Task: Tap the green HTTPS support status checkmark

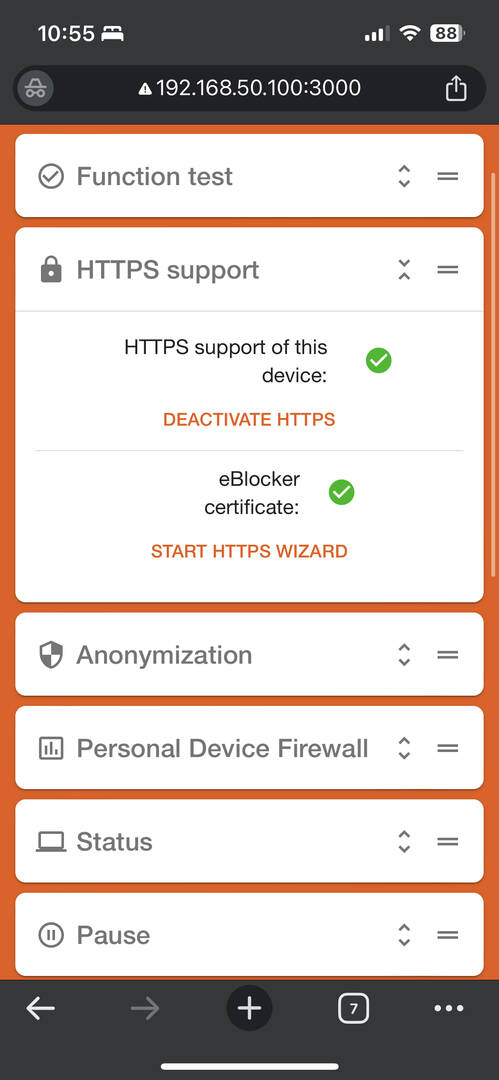Action: (x=378, y=360)
